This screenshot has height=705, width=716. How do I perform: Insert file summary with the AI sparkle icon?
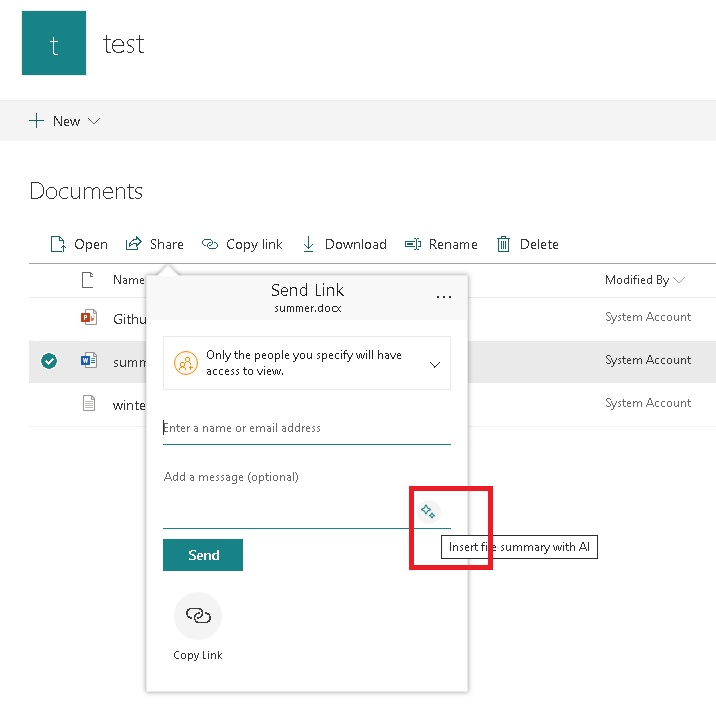point(428,511)
